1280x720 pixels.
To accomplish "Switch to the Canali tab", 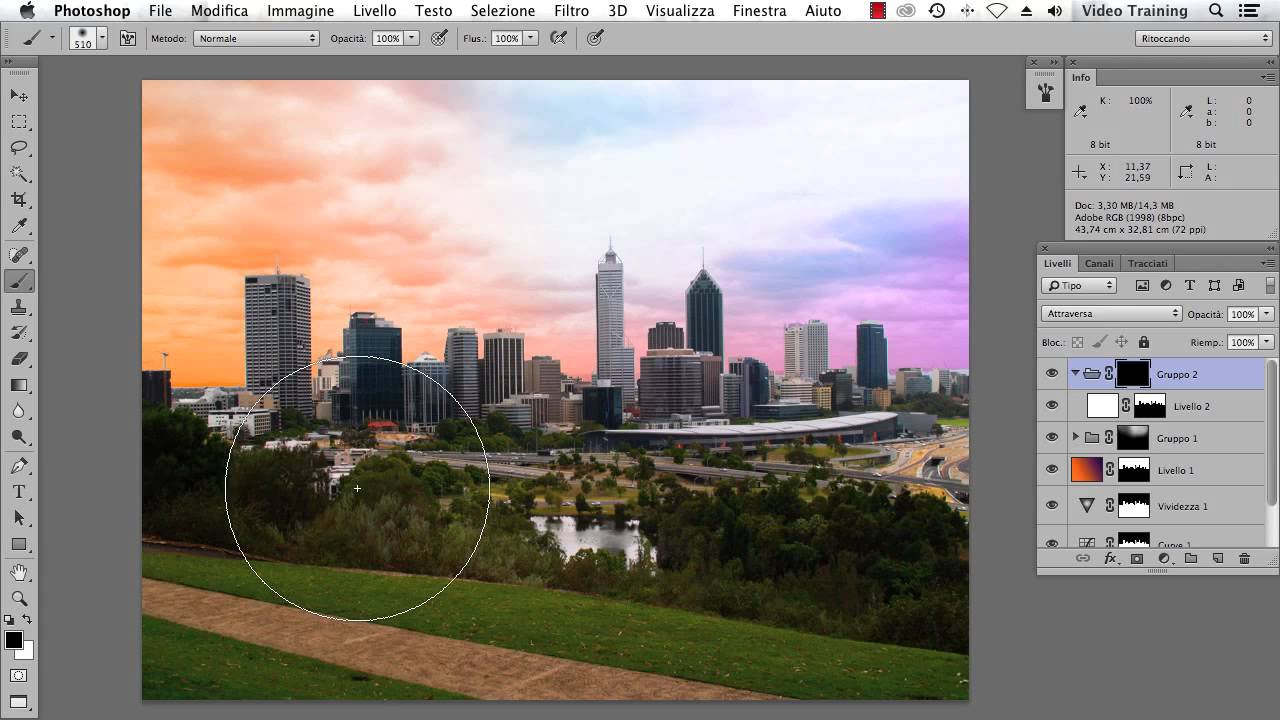I will point(1099,263).
